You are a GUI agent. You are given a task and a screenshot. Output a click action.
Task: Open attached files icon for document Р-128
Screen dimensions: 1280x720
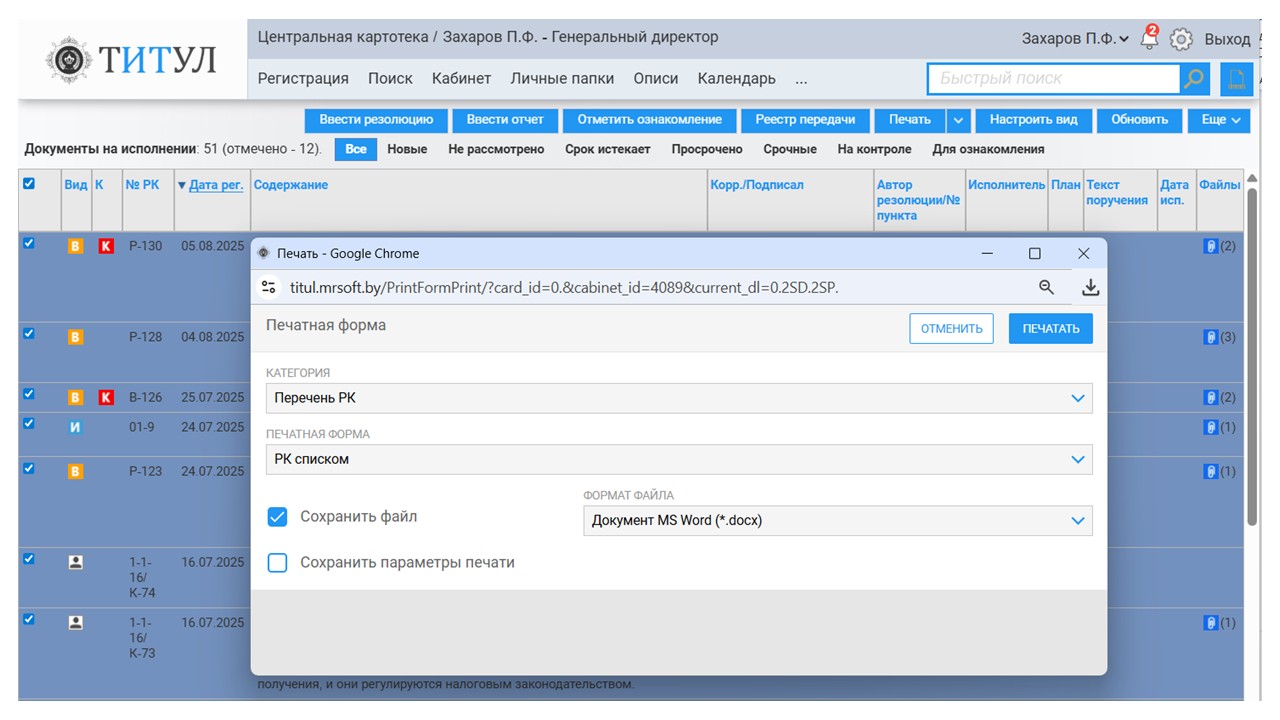[1210, 337]
